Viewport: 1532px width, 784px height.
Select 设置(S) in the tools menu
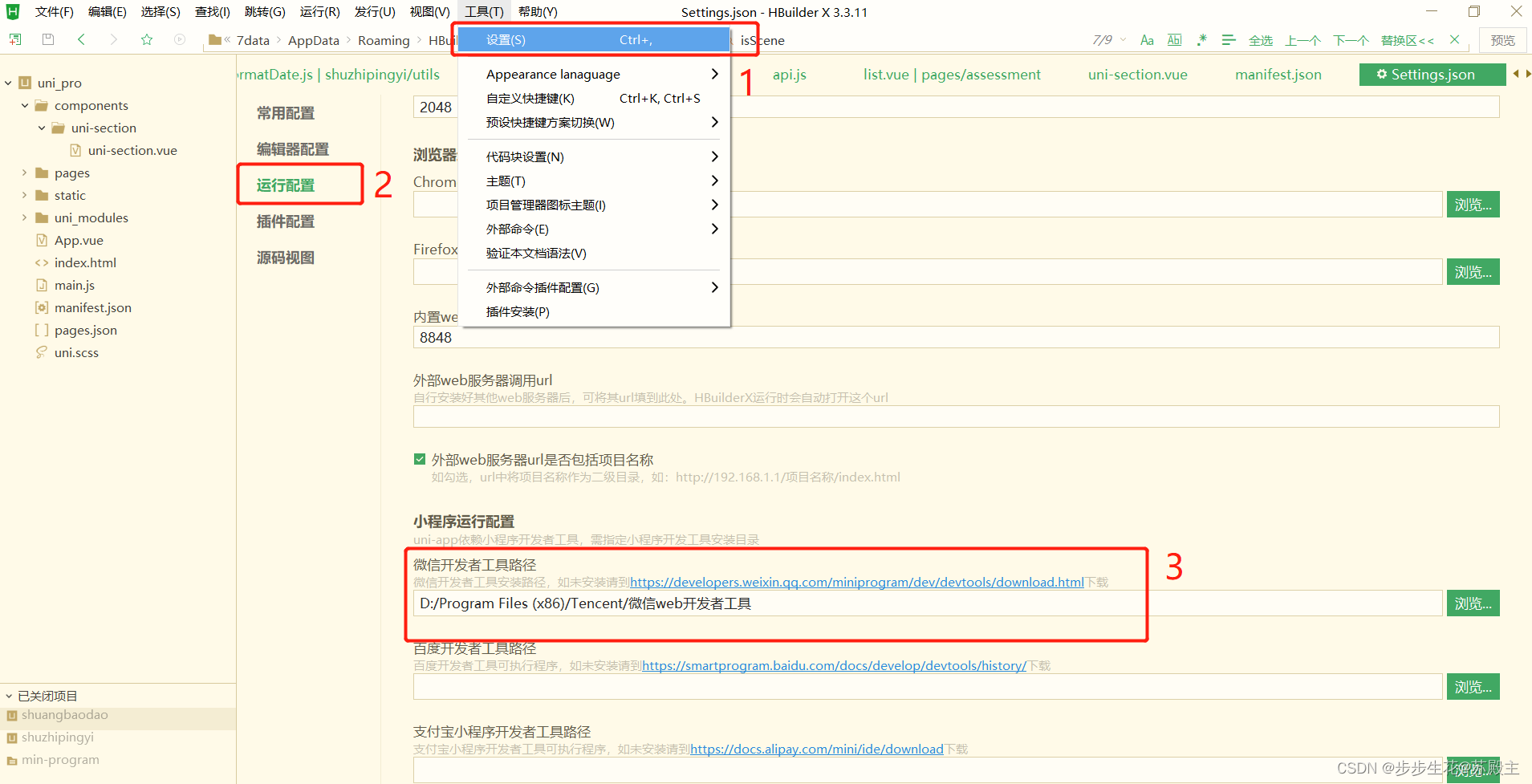594,39
